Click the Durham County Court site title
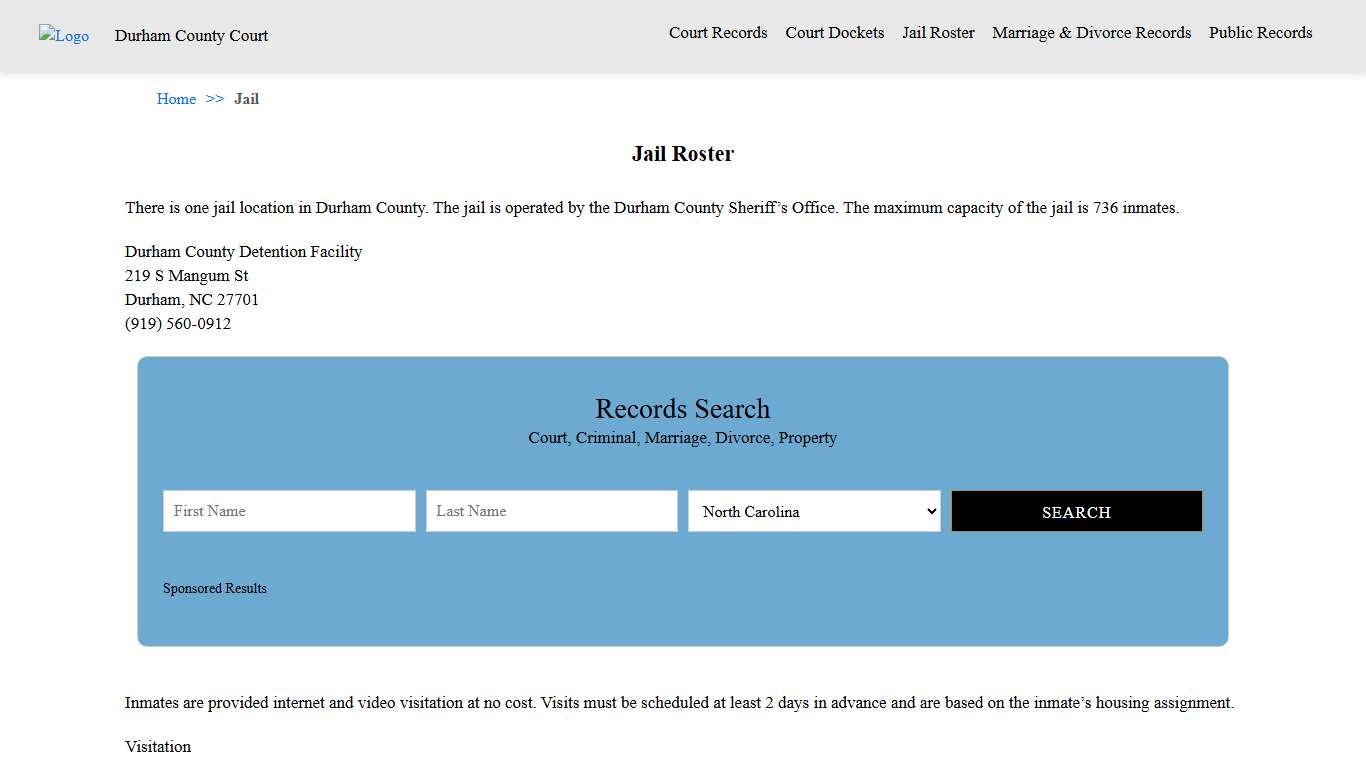This screenshot has width=1366, height=768. pyautogui.click(x=191, y=35)
